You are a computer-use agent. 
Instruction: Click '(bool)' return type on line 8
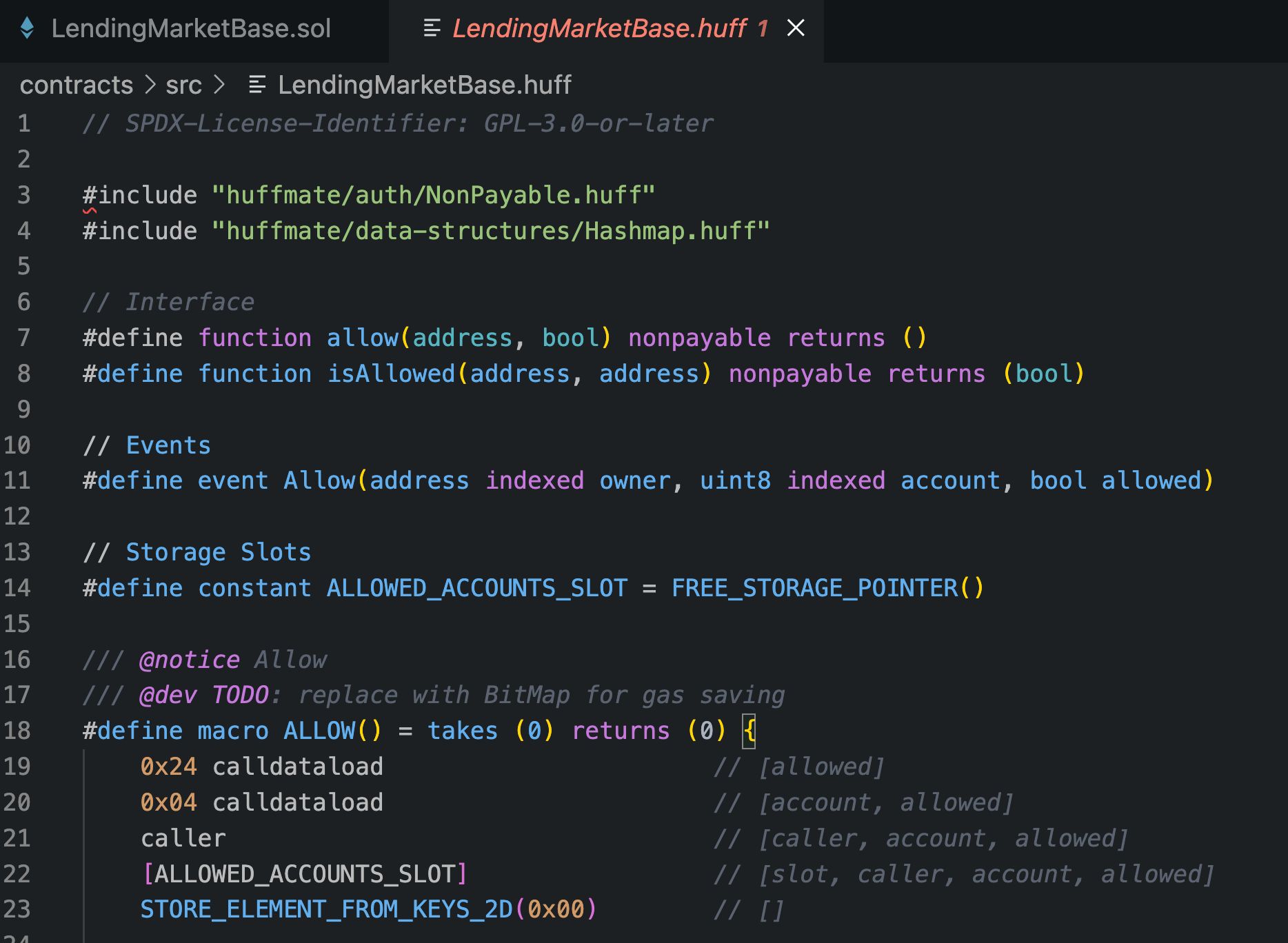[1044, 374]
